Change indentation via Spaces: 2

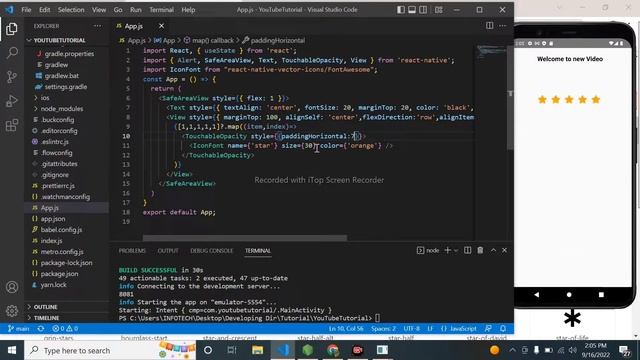point(383,329)
